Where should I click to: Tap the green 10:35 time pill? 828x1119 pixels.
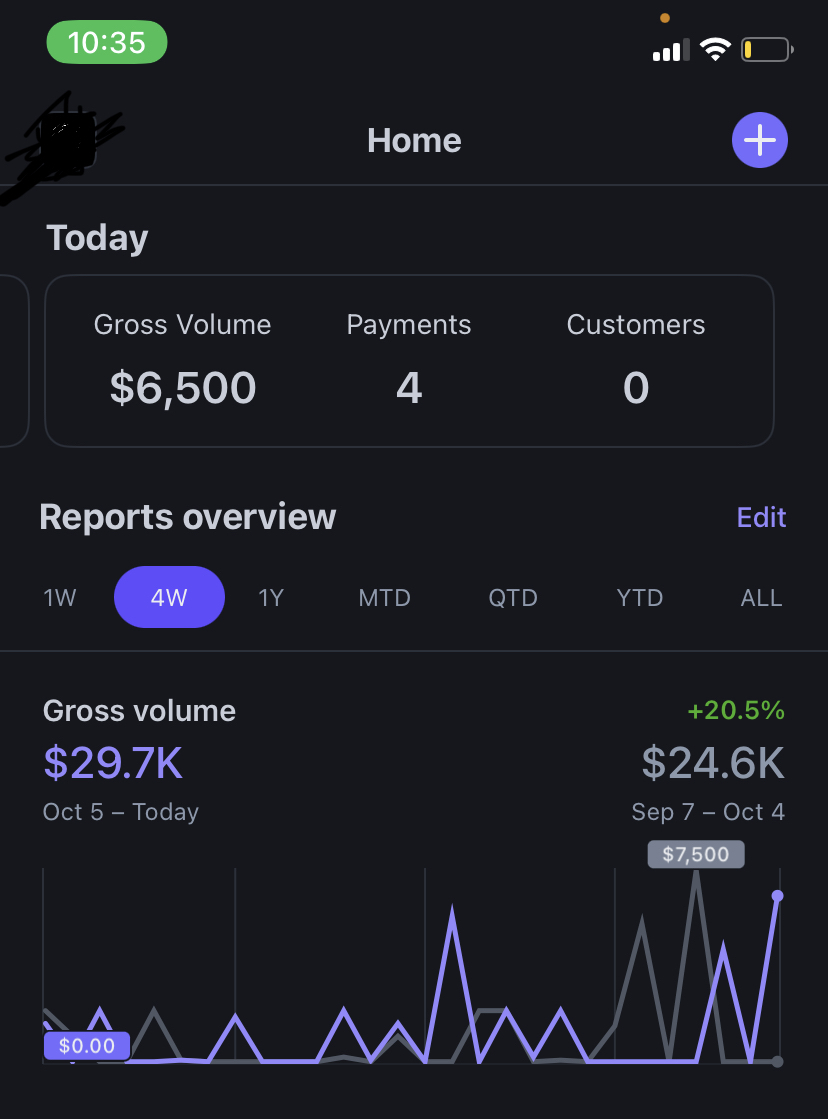coord(107,42)
